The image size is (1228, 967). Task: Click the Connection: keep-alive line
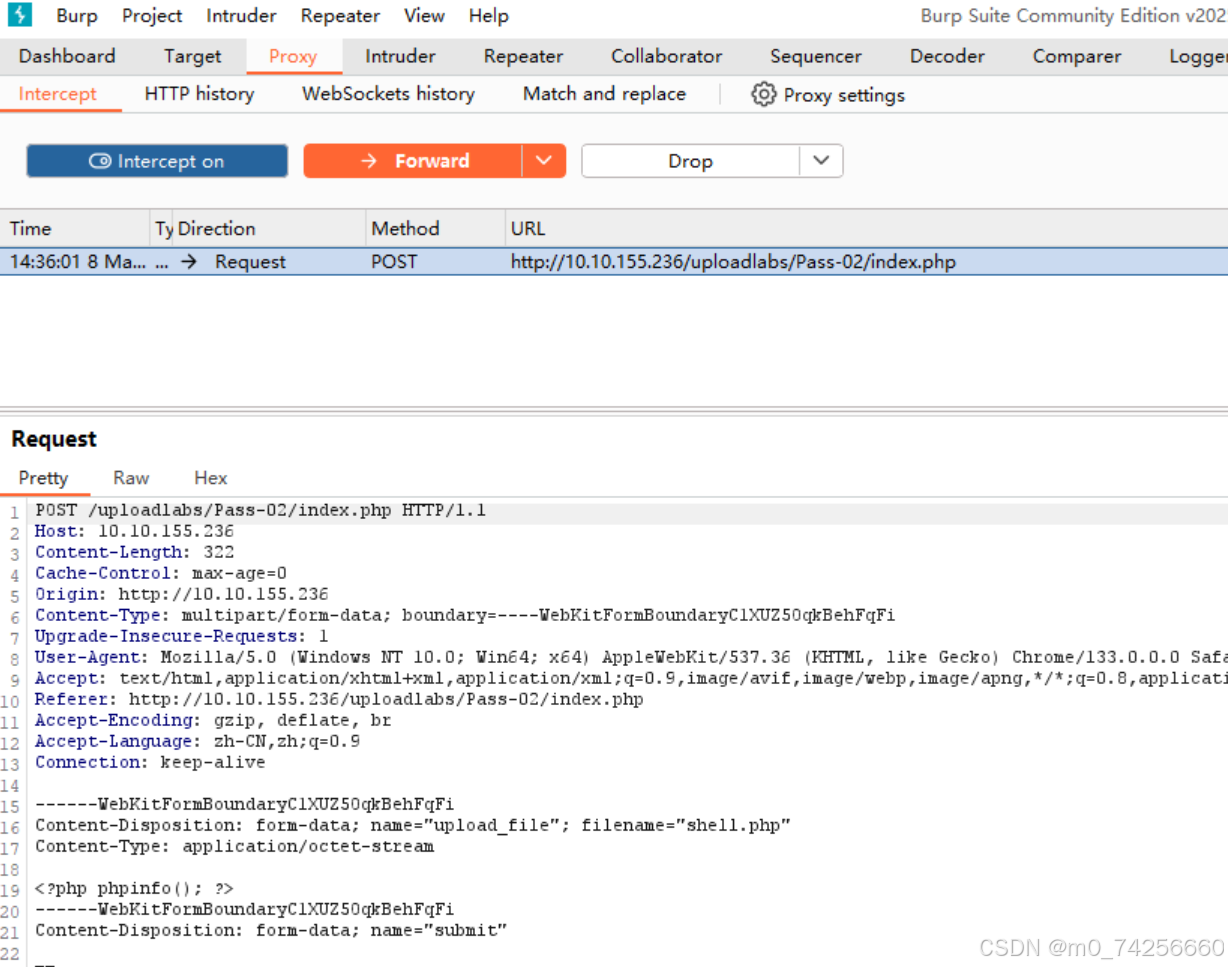(x=150, y=762)
